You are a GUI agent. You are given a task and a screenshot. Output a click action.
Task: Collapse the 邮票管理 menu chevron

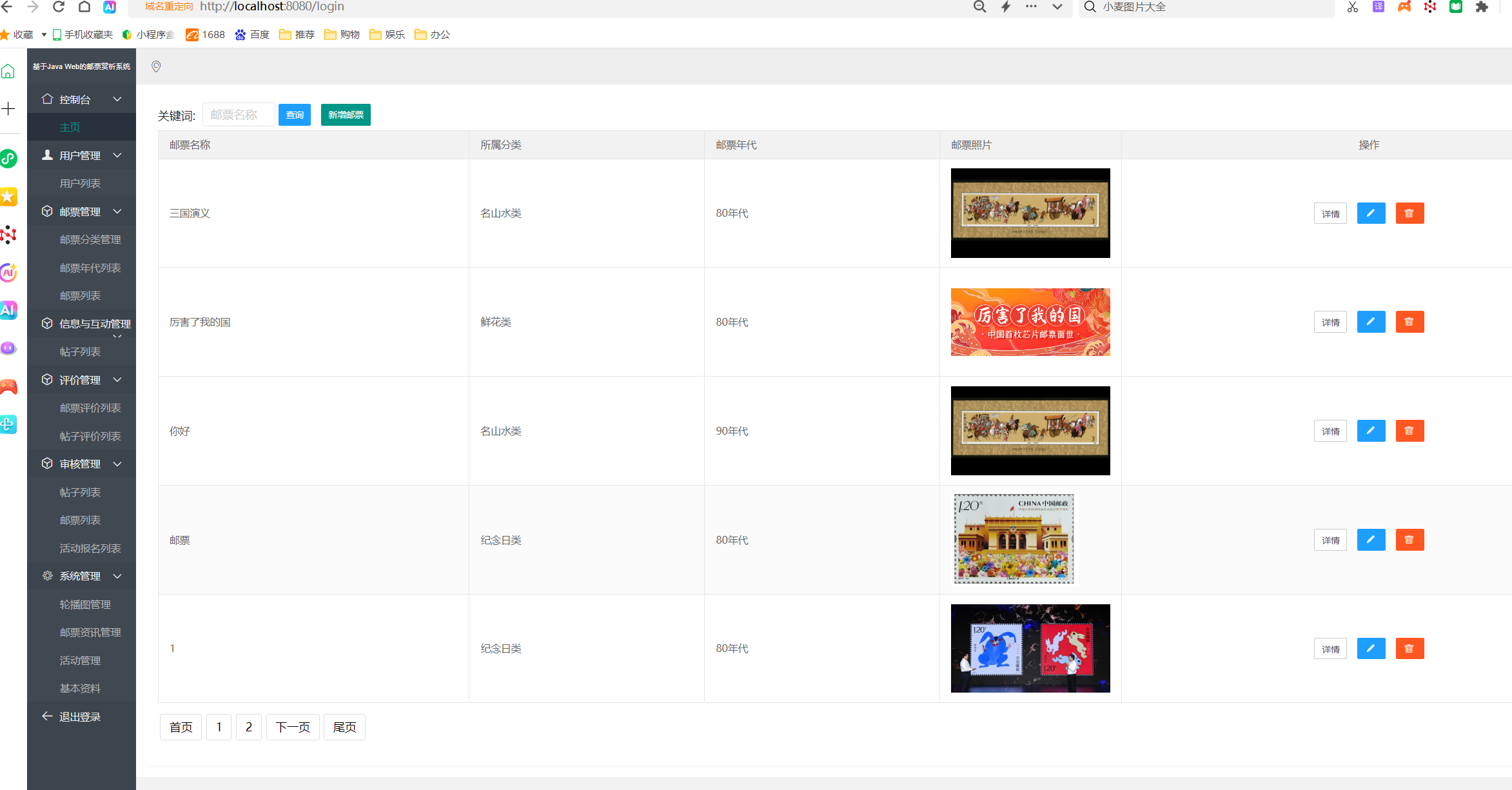pos(117,212)
